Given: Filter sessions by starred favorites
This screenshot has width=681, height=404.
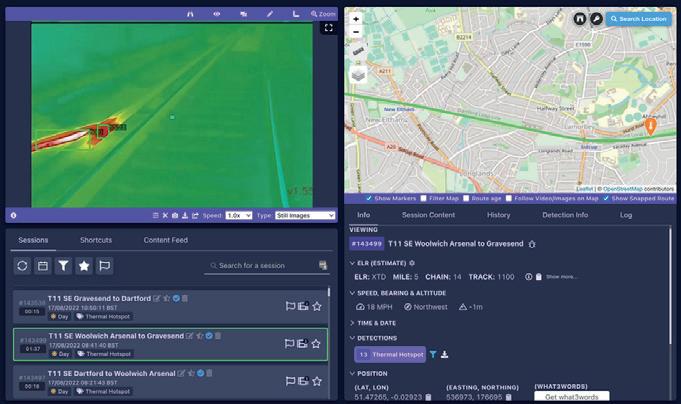Looking at the screenshot, I should (84, 265).
